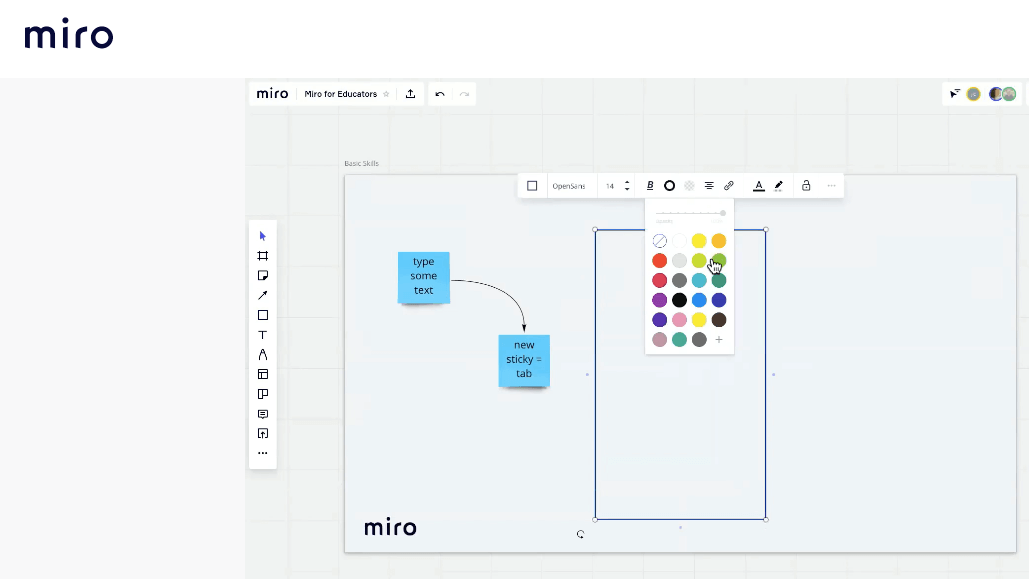Pick the pink color swatch
This screenshot has width=1029, height=579.
(x=679, y=320)
